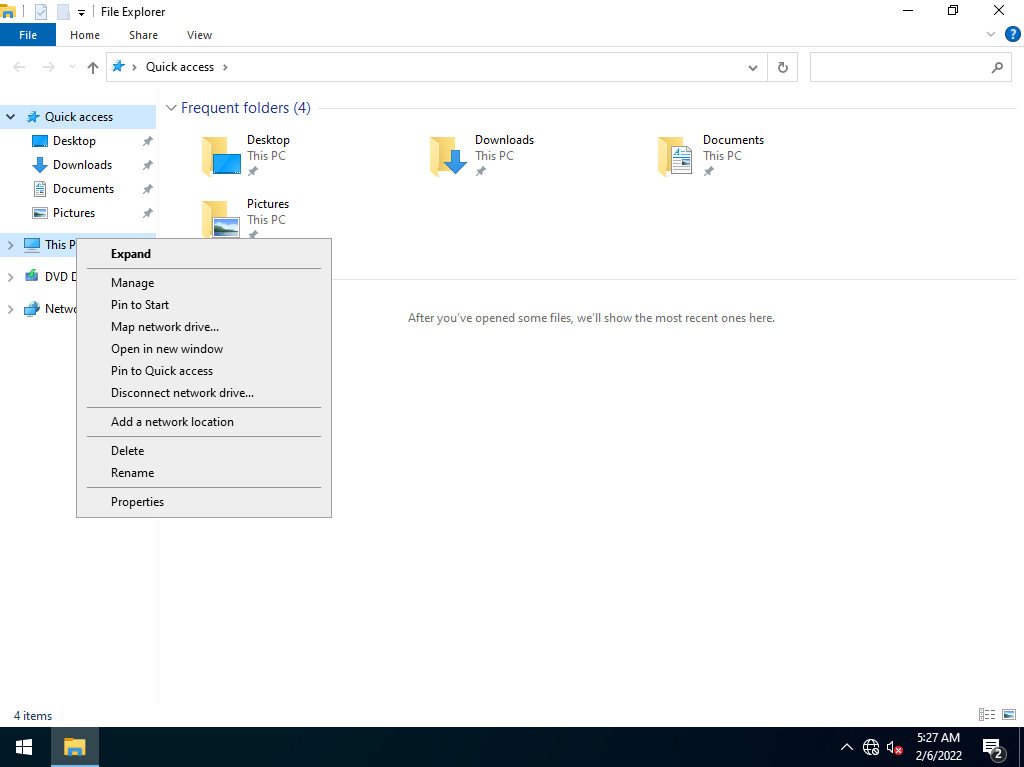Open the Windows Start menu

[x=24, y=747]
